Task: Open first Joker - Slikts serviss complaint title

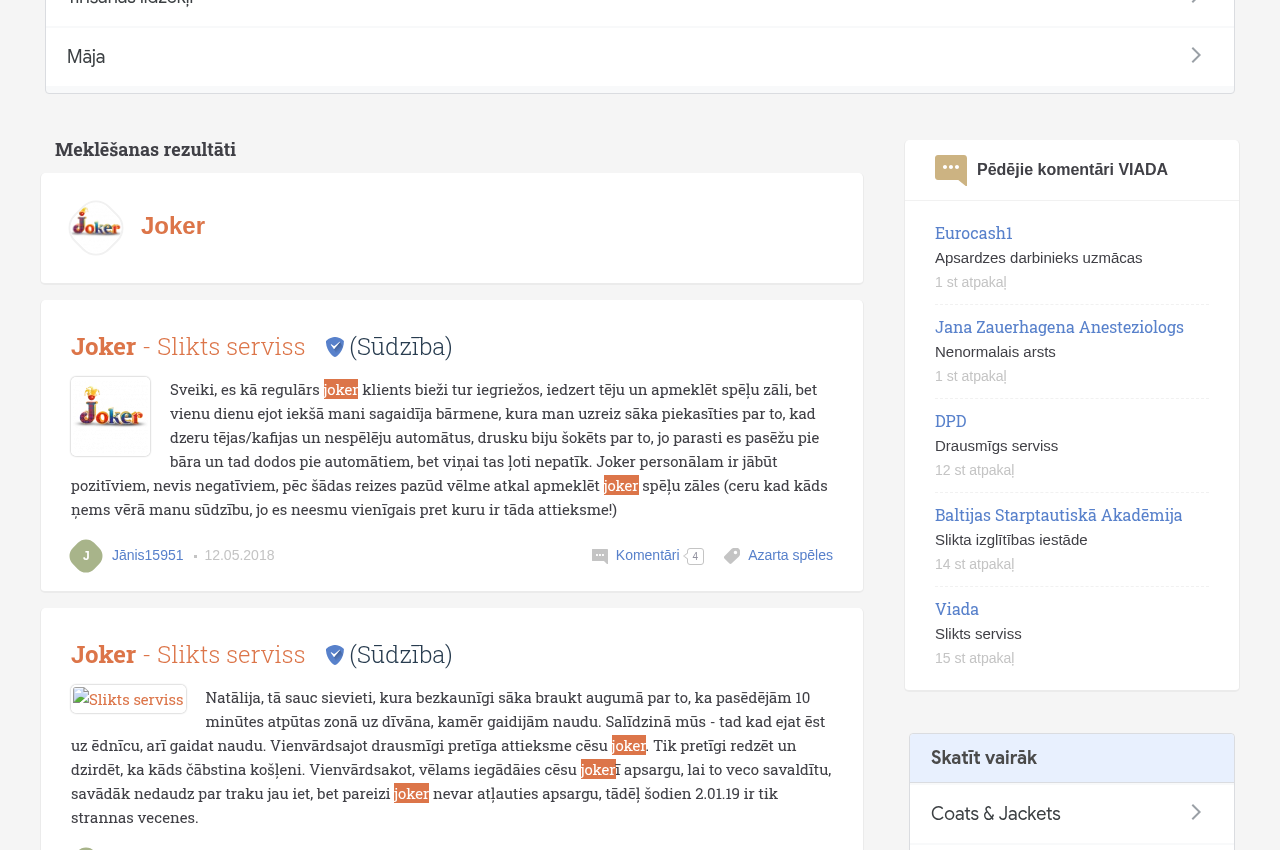Action: [x=188, y=346]
